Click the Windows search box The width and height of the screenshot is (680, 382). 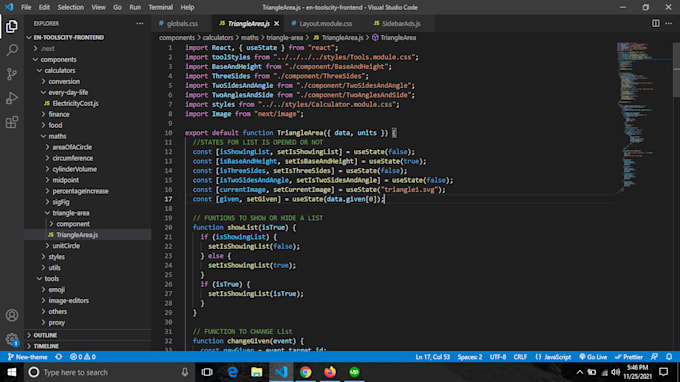click(108, 372)
